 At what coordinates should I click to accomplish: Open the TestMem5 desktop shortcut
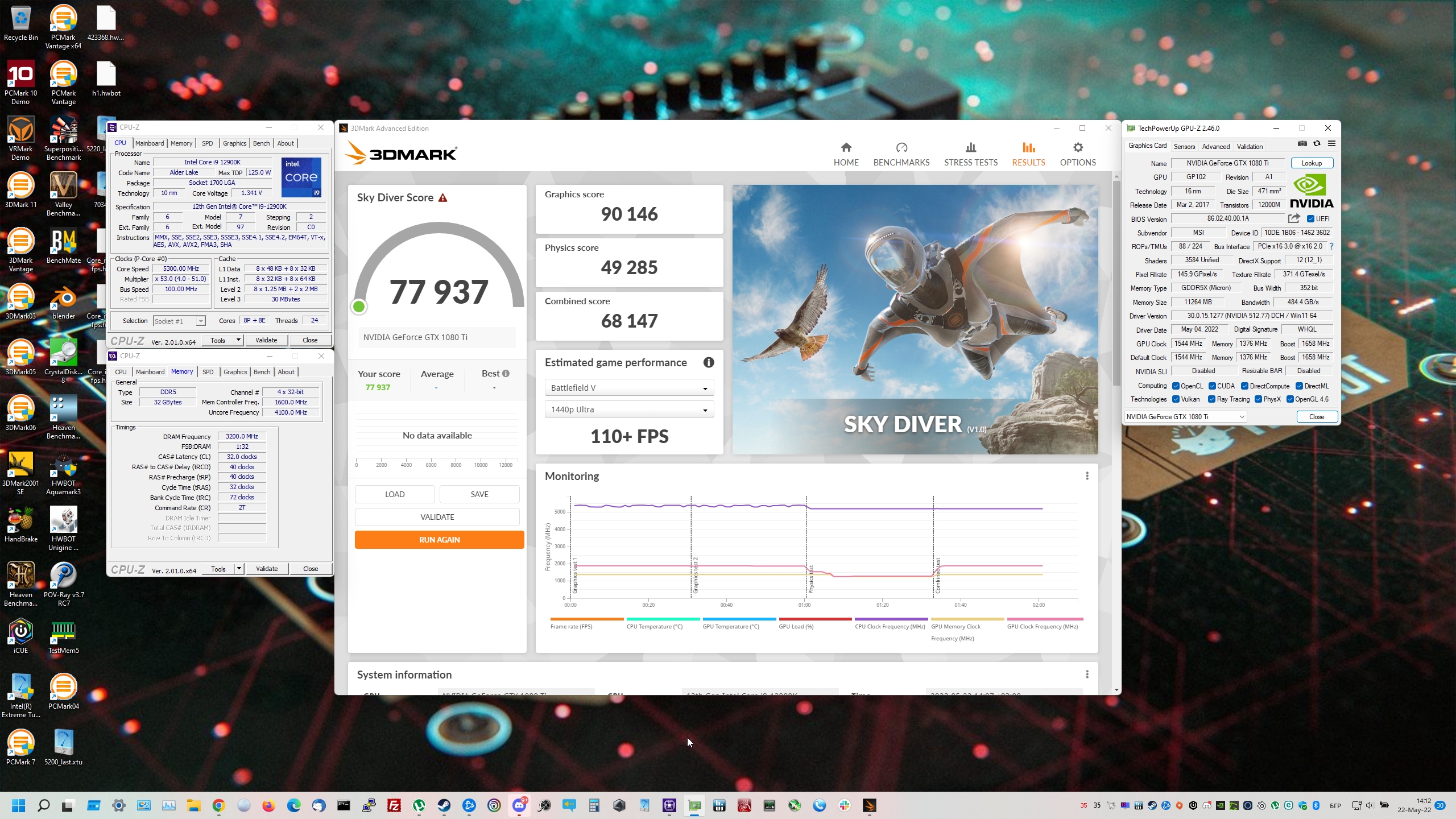pyautogui.click(x=64, y=636)
